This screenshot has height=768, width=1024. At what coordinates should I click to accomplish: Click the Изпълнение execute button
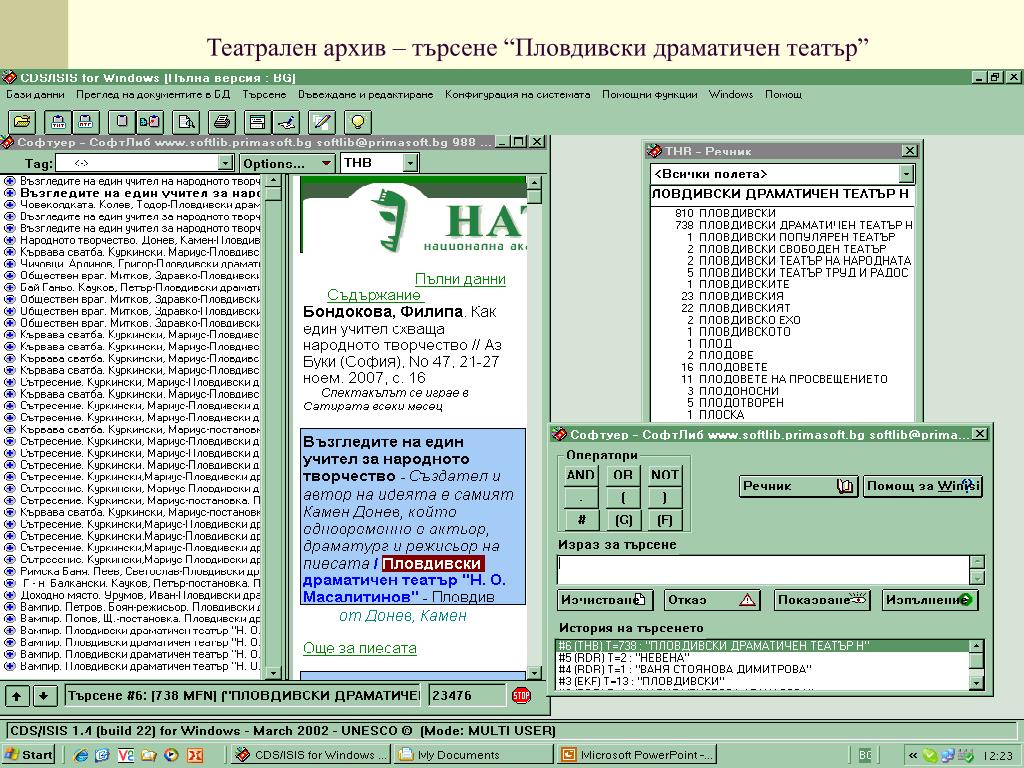929,600
